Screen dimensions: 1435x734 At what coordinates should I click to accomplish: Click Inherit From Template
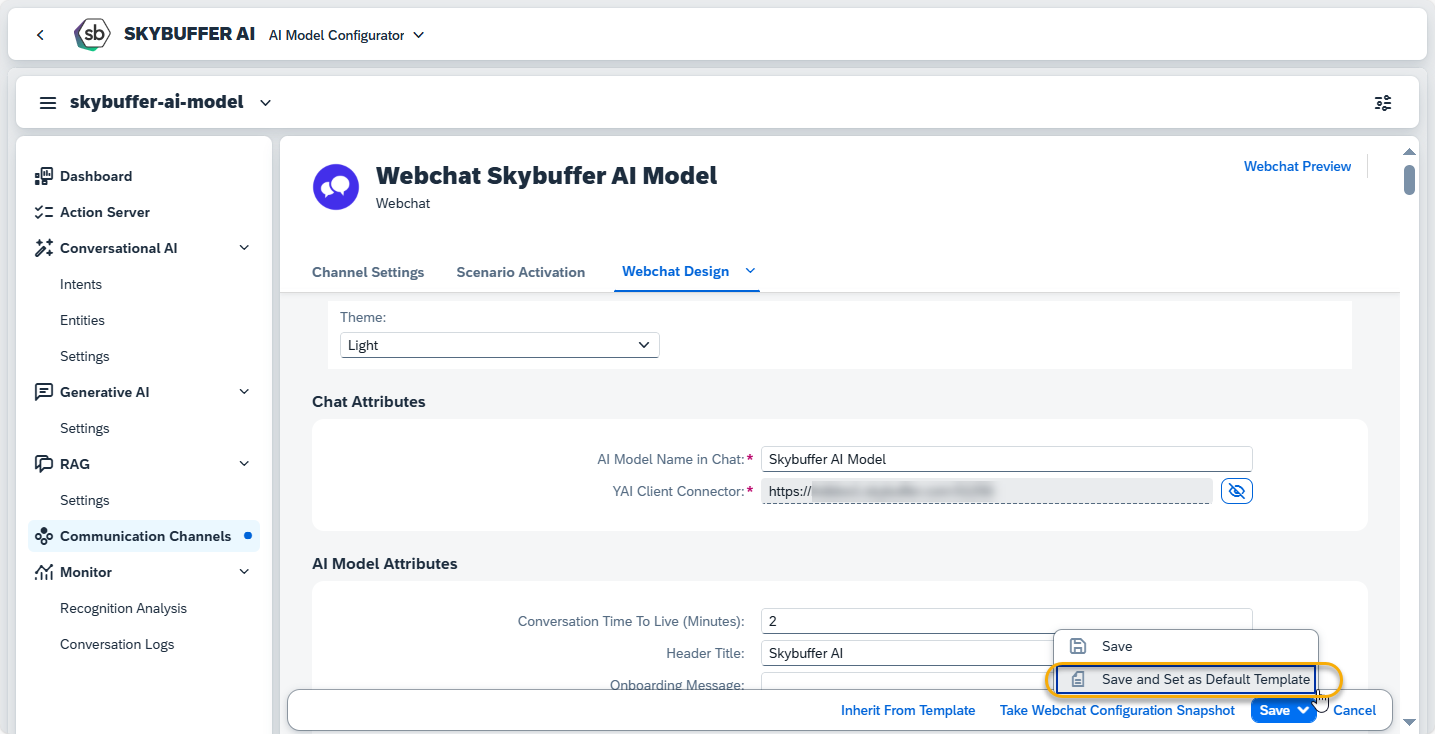tap(908, 710)
